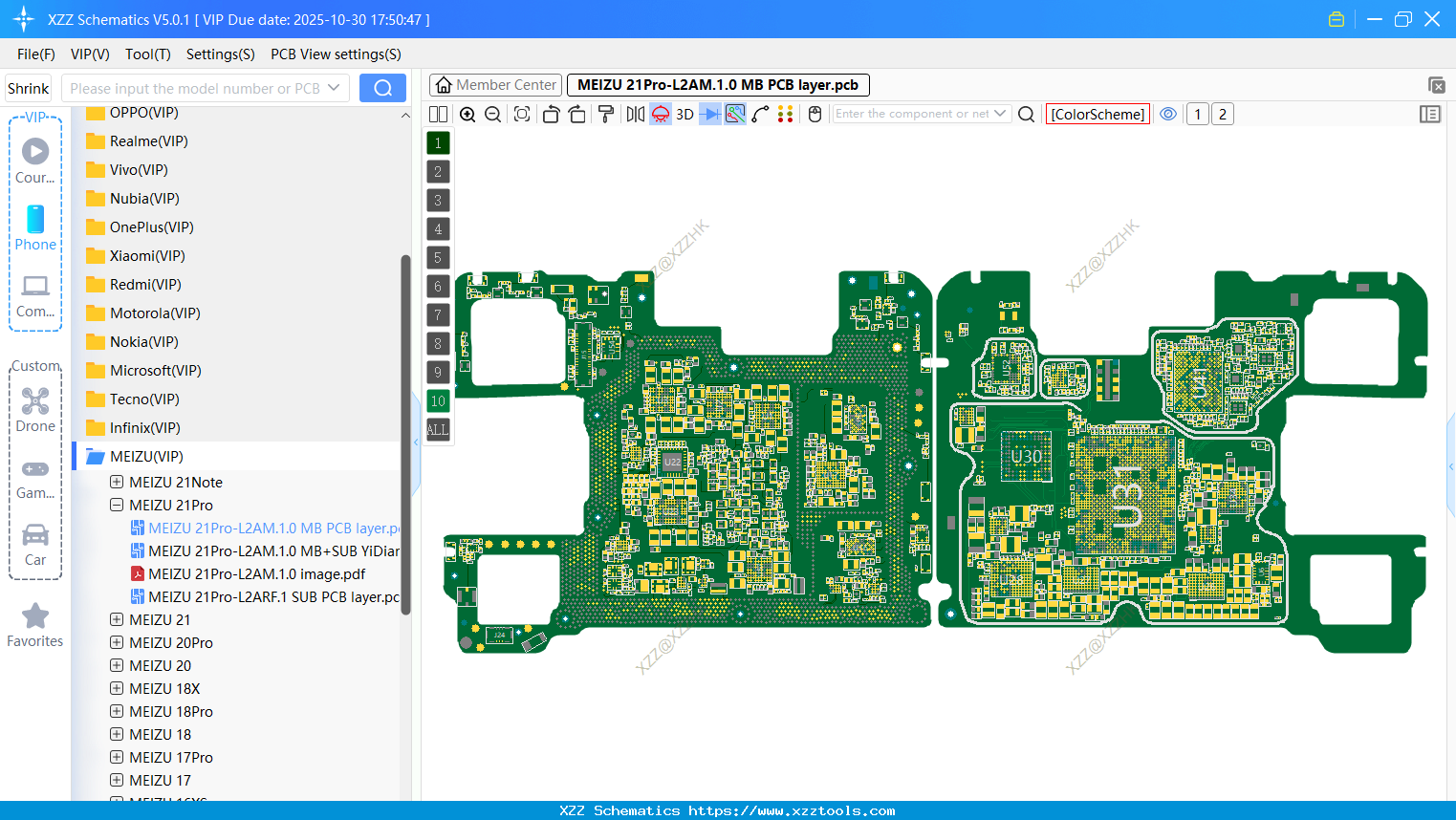Image resolution: width=1456 pixels, height=820 pixels.
Task: Expand the MEIZU 21 node
Action: 117,619
